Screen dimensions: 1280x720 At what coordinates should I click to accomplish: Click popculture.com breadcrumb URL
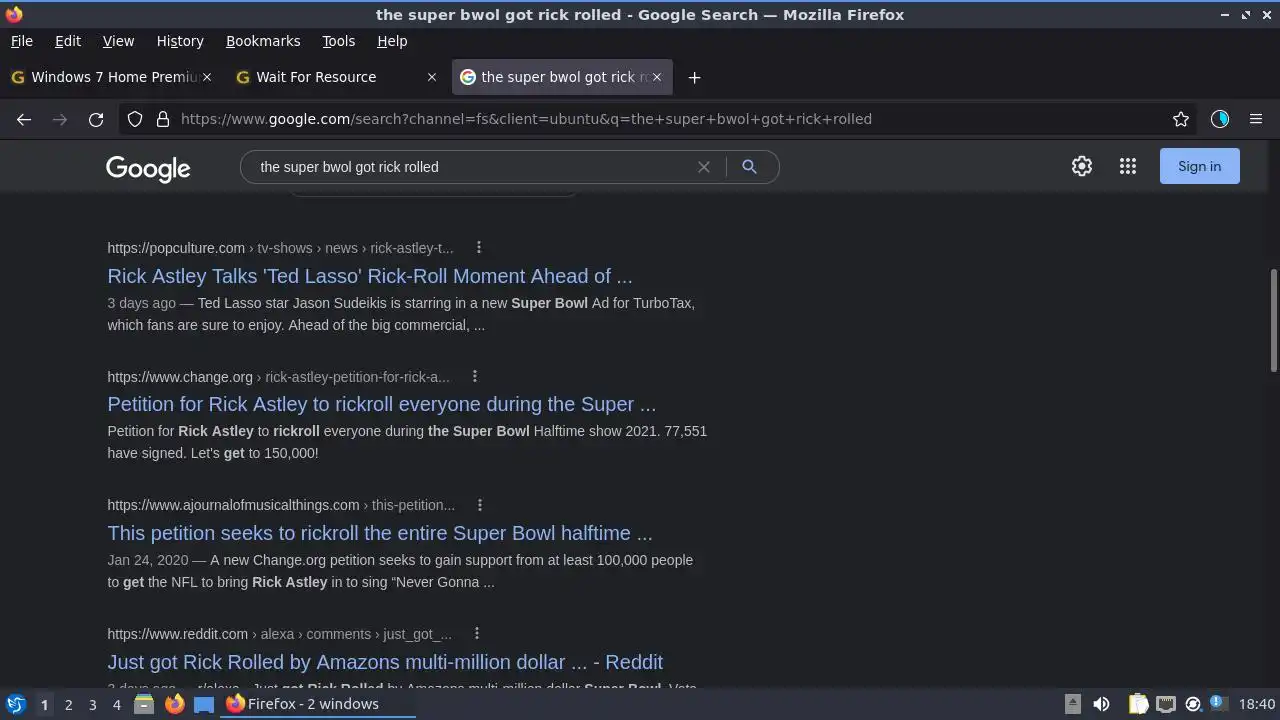280,248
